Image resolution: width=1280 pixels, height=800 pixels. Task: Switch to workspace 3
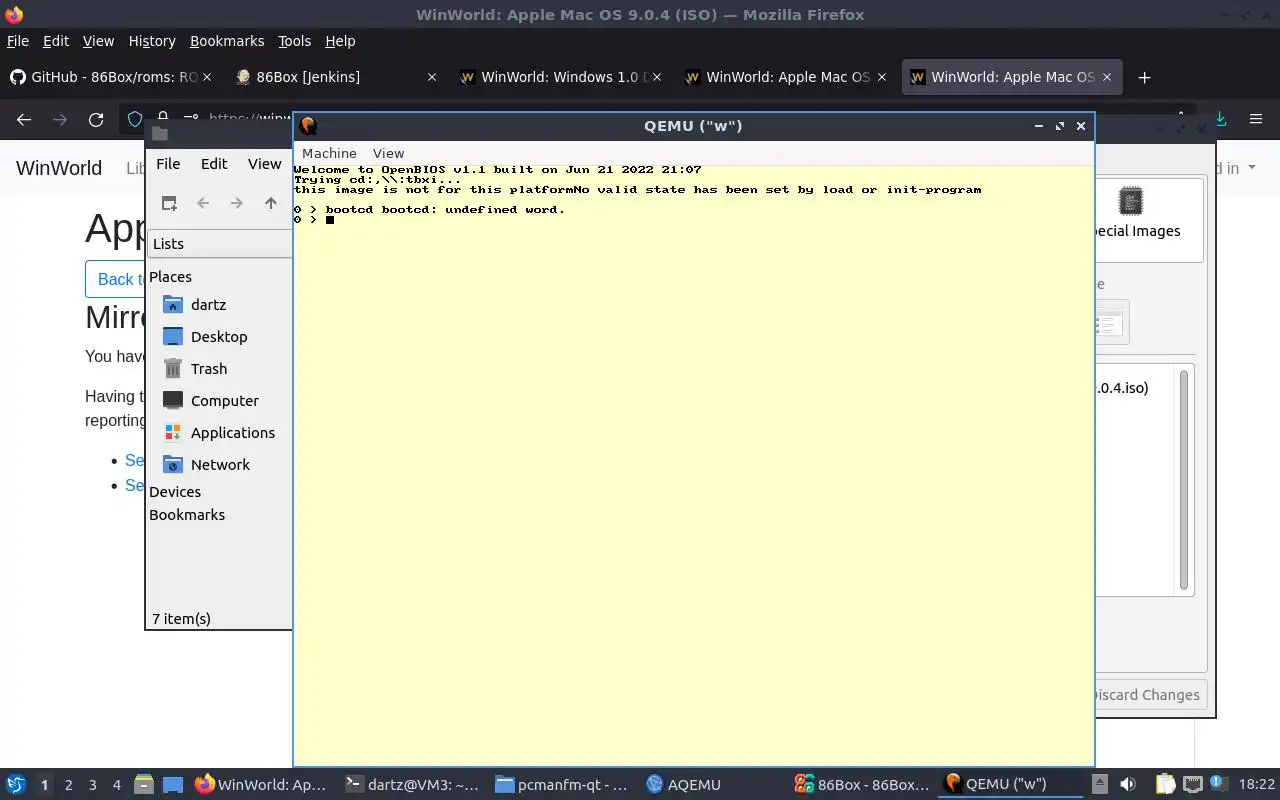(93, 785)
